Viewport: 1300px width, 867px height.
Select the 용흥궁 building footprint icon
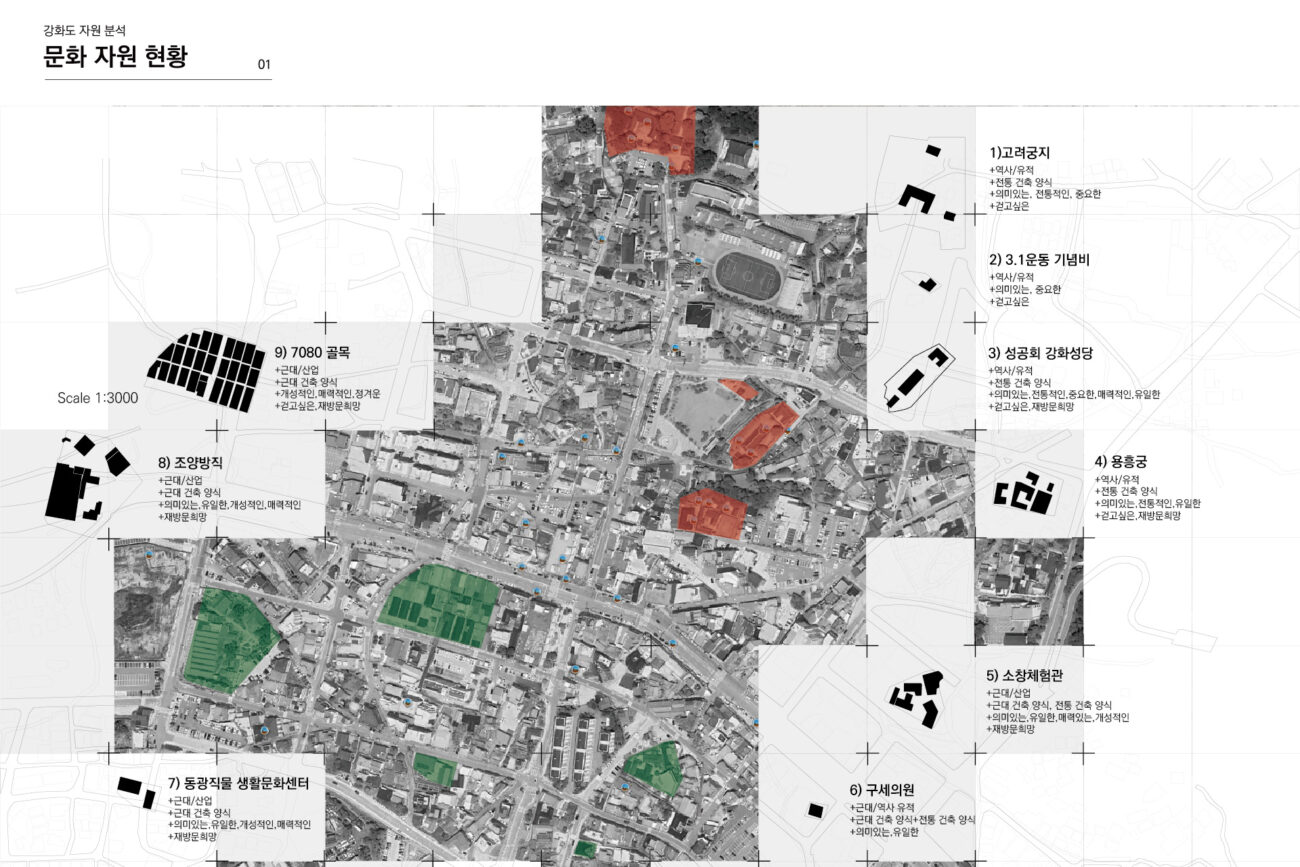[x=1024, y=493]
